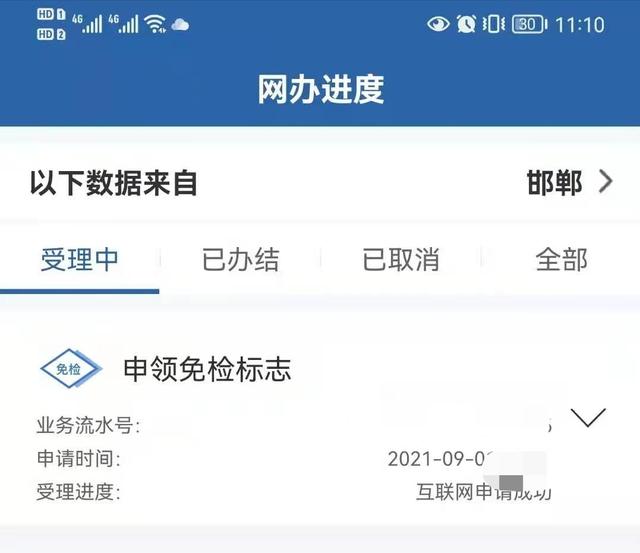Viewport: 640px width, 553px height.
Task: Tap the Wi-Fi signal icon
Action: click(155, 24)
